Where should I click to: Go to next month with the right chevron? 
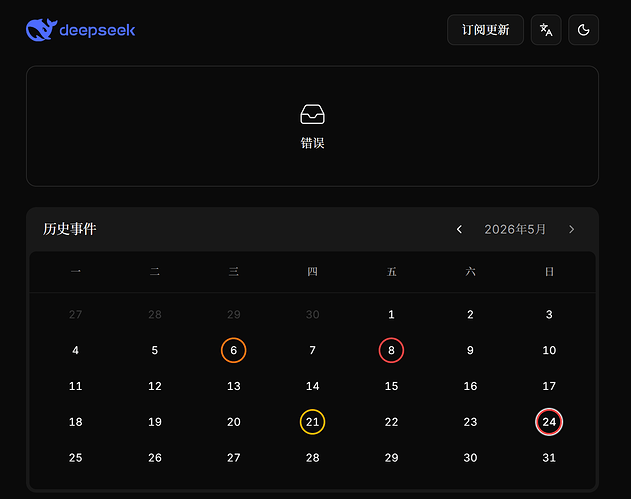[x=571, y=229]
